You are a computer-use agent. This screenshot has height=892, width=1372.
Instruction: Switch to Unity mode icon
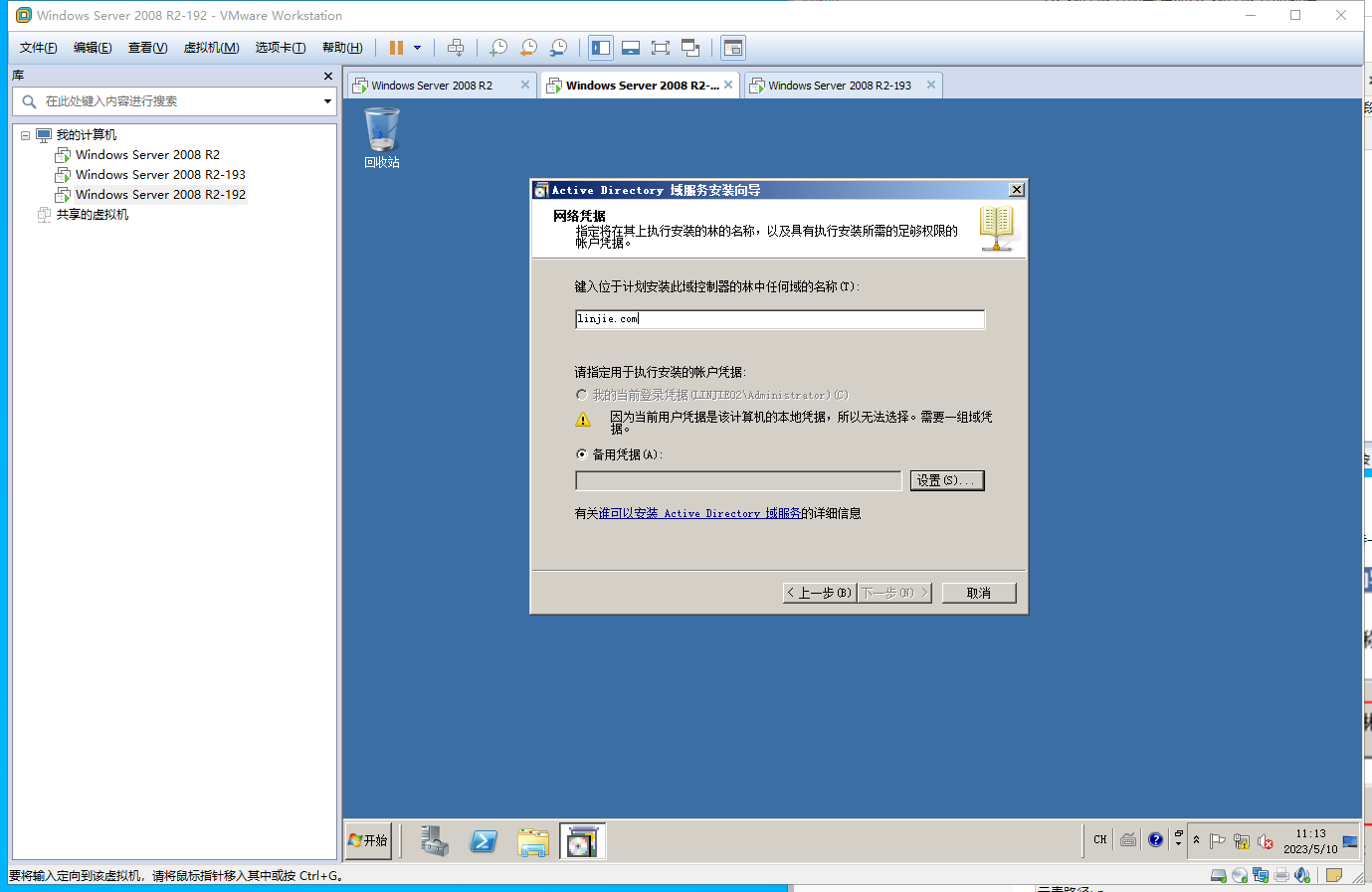tap(690, 48)
